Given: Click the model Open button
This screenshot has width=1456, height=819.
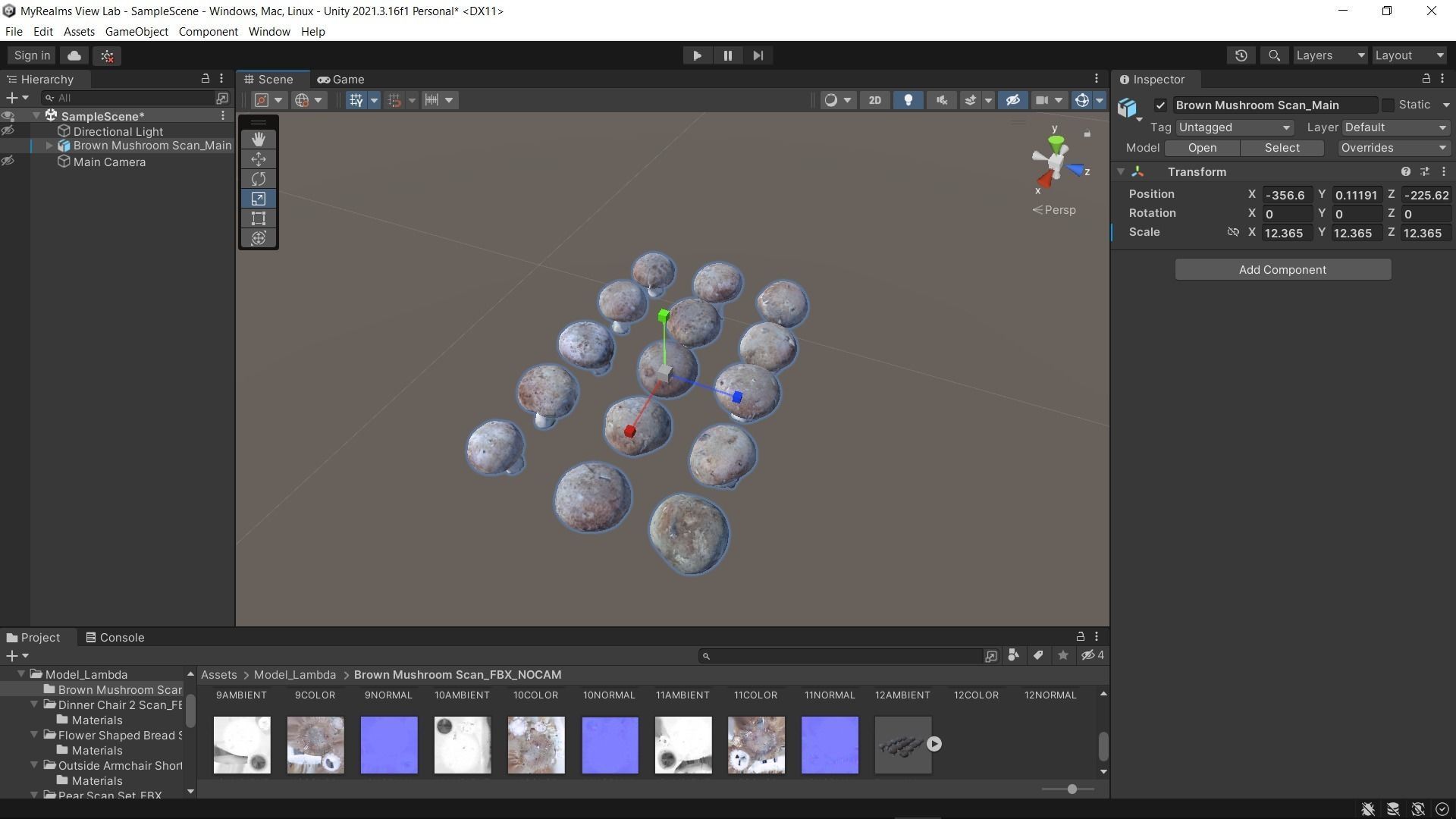Looking at the screenshot, I should 1202,148.
